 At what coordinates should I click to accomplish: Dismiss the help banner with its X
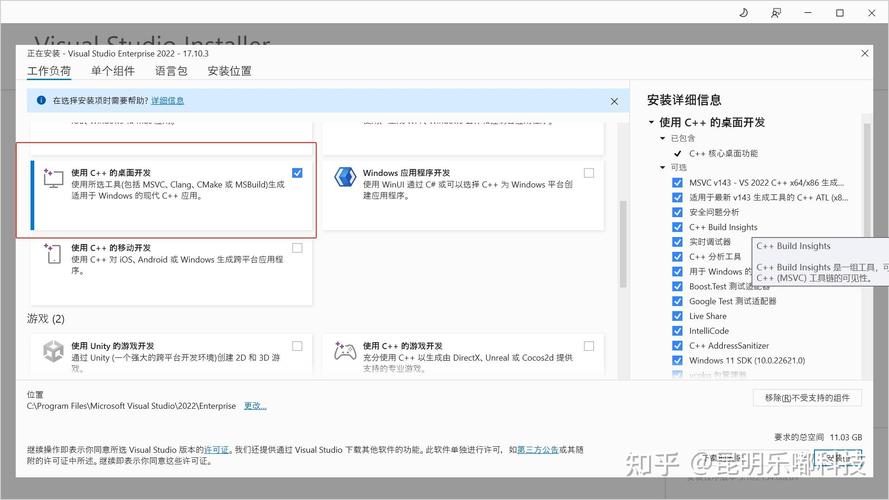point(614,101)
